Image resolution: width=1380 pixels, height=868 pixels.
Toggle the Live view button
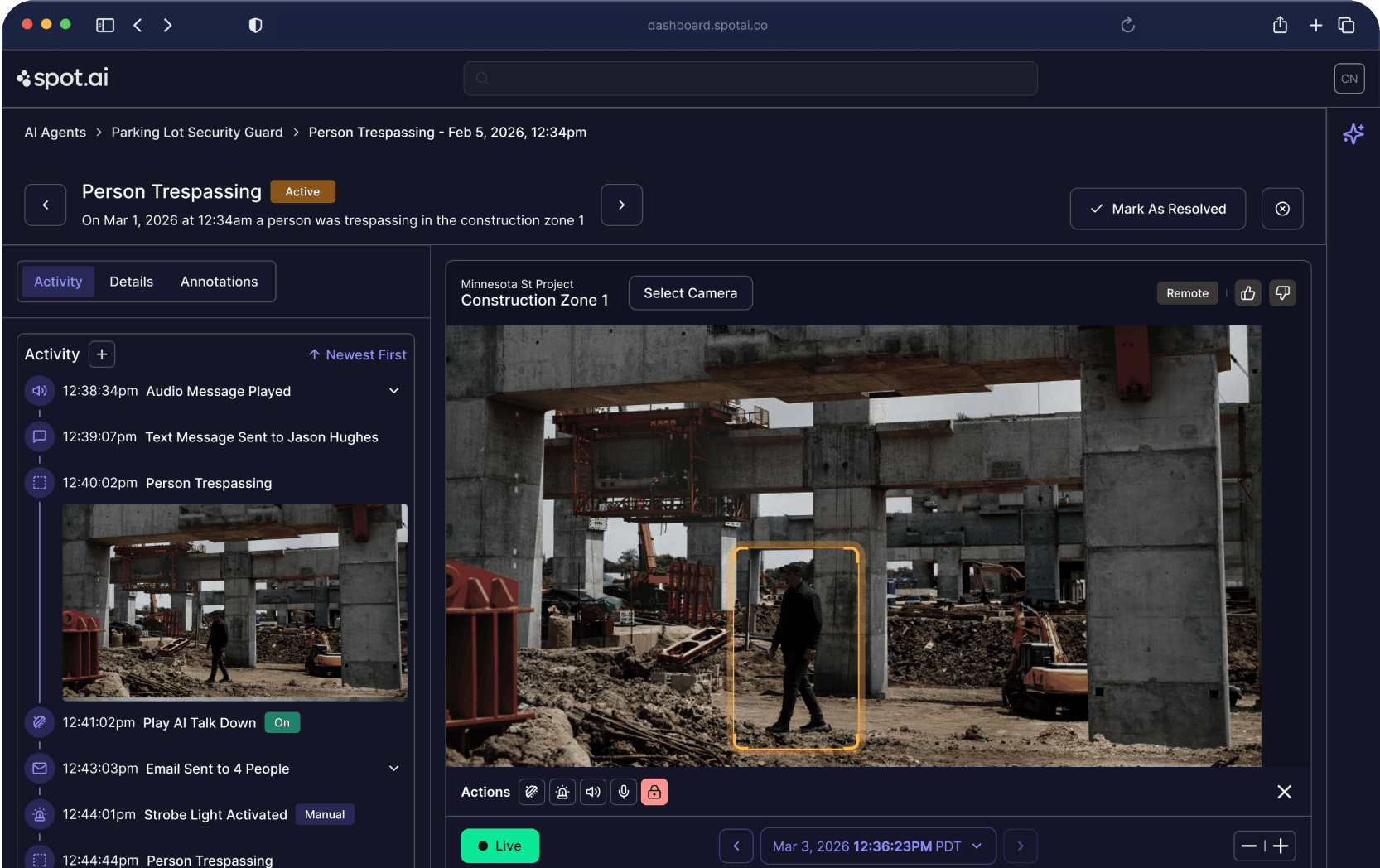[500, 846]
